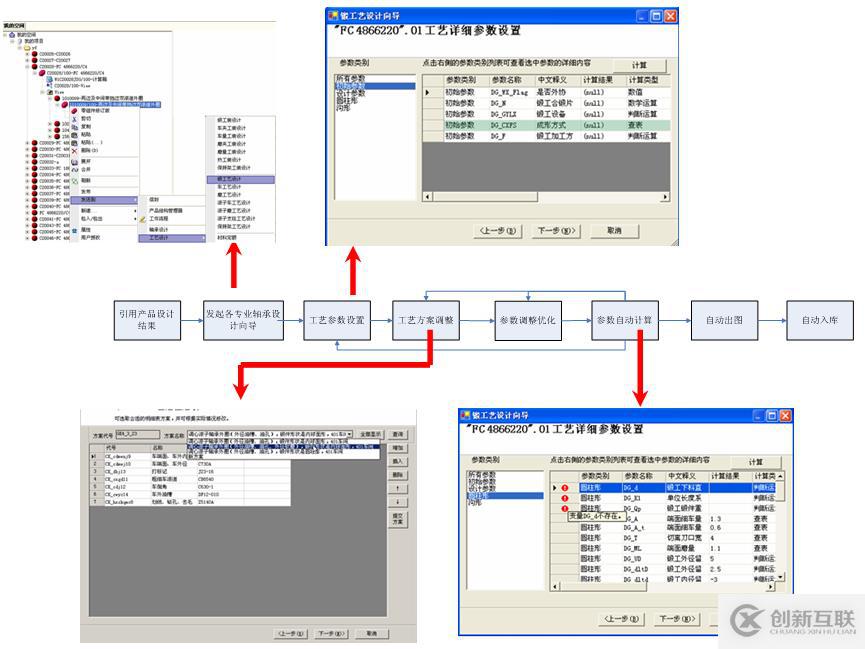Click 取消 in top wizard window

coord(615,231)
